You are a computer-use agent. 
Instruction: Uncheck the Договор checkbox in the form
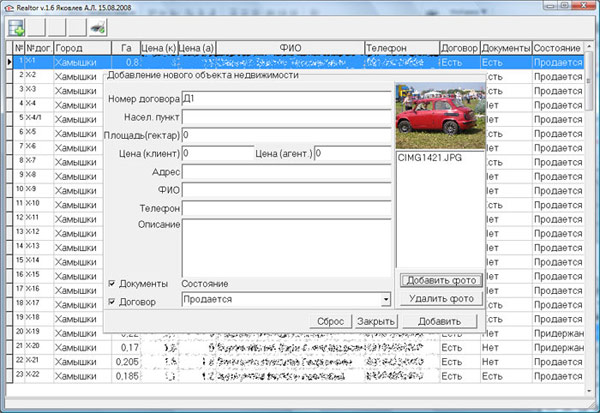point(112,302)
